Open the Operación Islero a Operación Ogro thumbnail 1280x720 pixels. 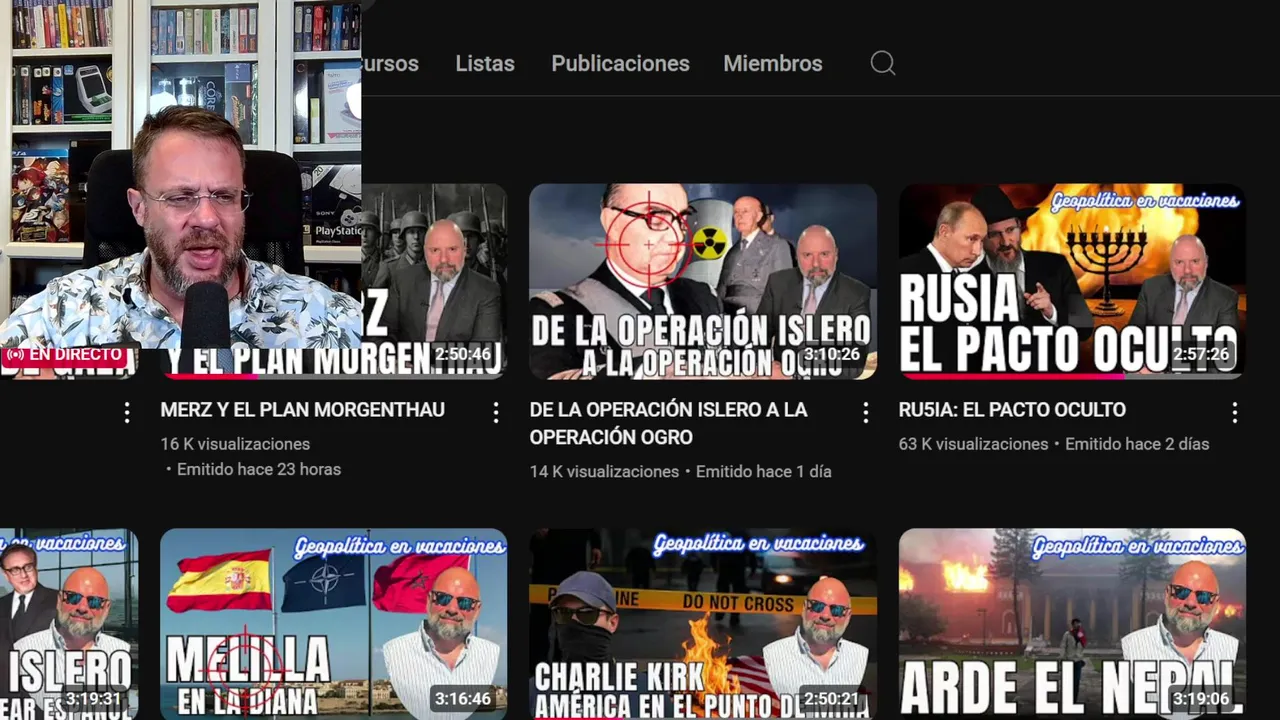coord(703,281)
